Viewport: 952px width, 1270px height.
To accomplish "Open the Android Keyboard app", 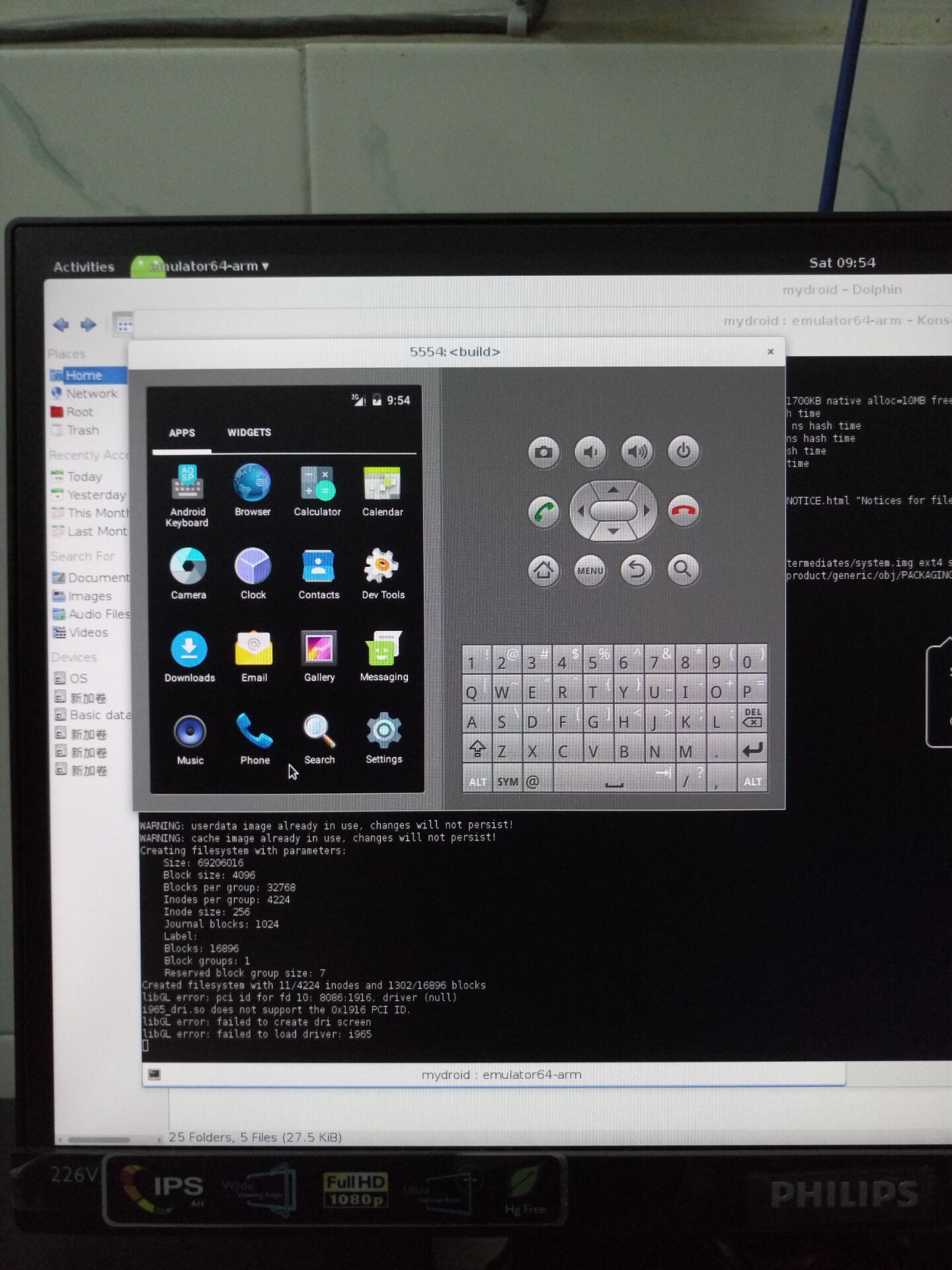I will pyautogui.click(x=187, y=495).
